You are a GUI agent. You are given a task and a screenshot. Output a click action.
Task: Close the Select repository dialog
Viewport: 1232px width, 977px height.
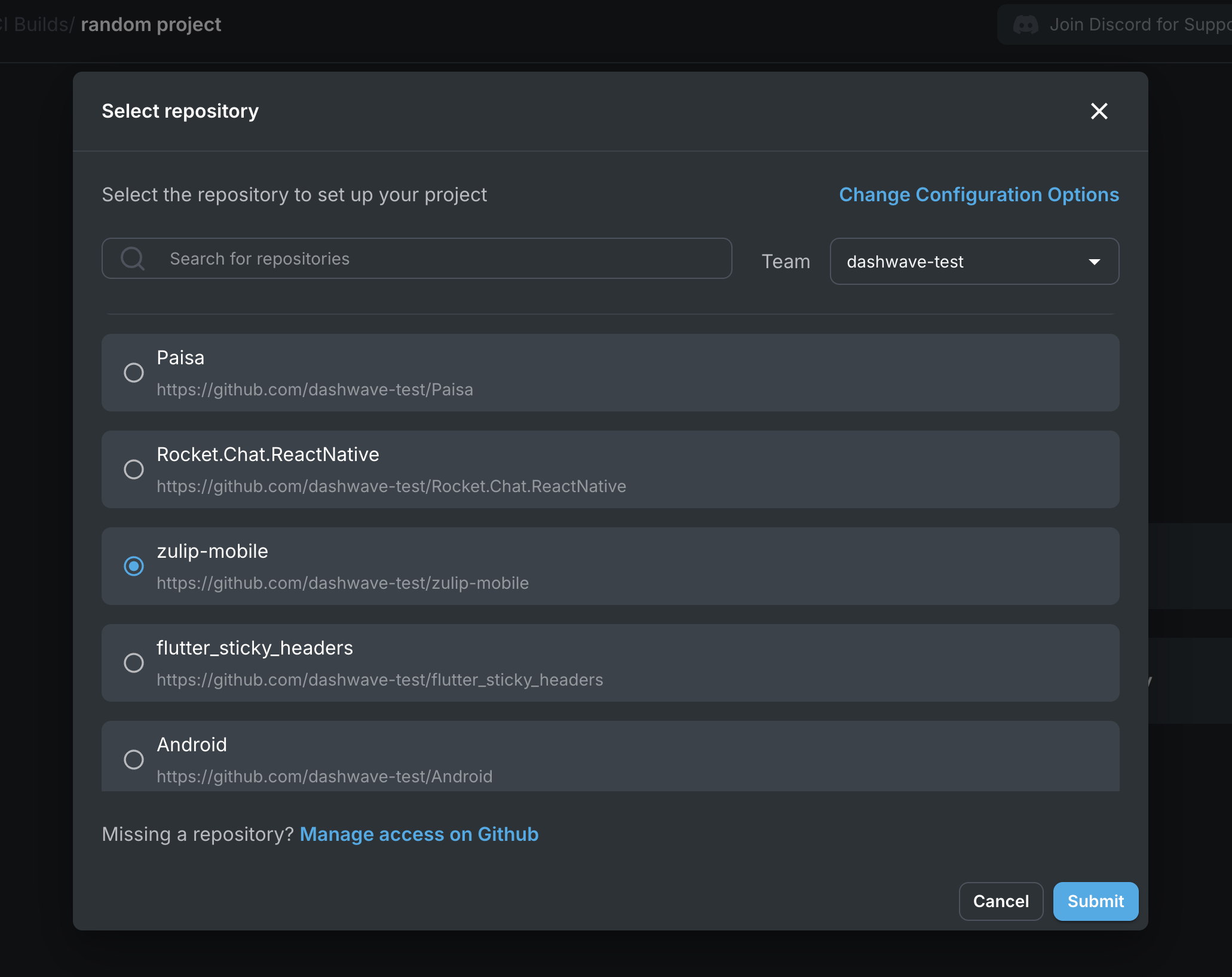click(1099, 111)
